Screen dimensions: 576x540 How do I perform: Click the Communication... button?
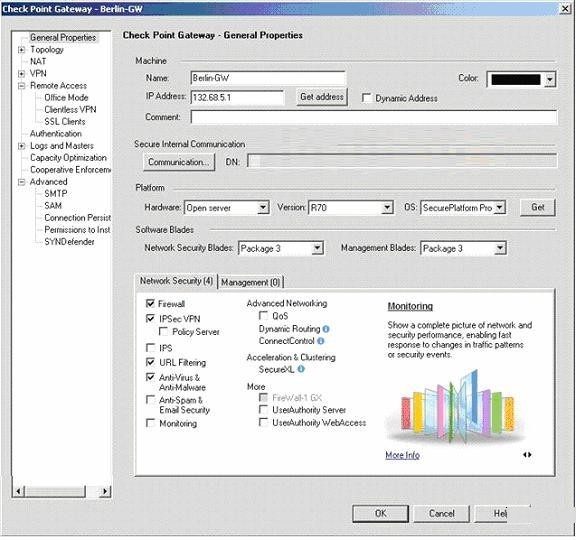click(x=179, y=162)
